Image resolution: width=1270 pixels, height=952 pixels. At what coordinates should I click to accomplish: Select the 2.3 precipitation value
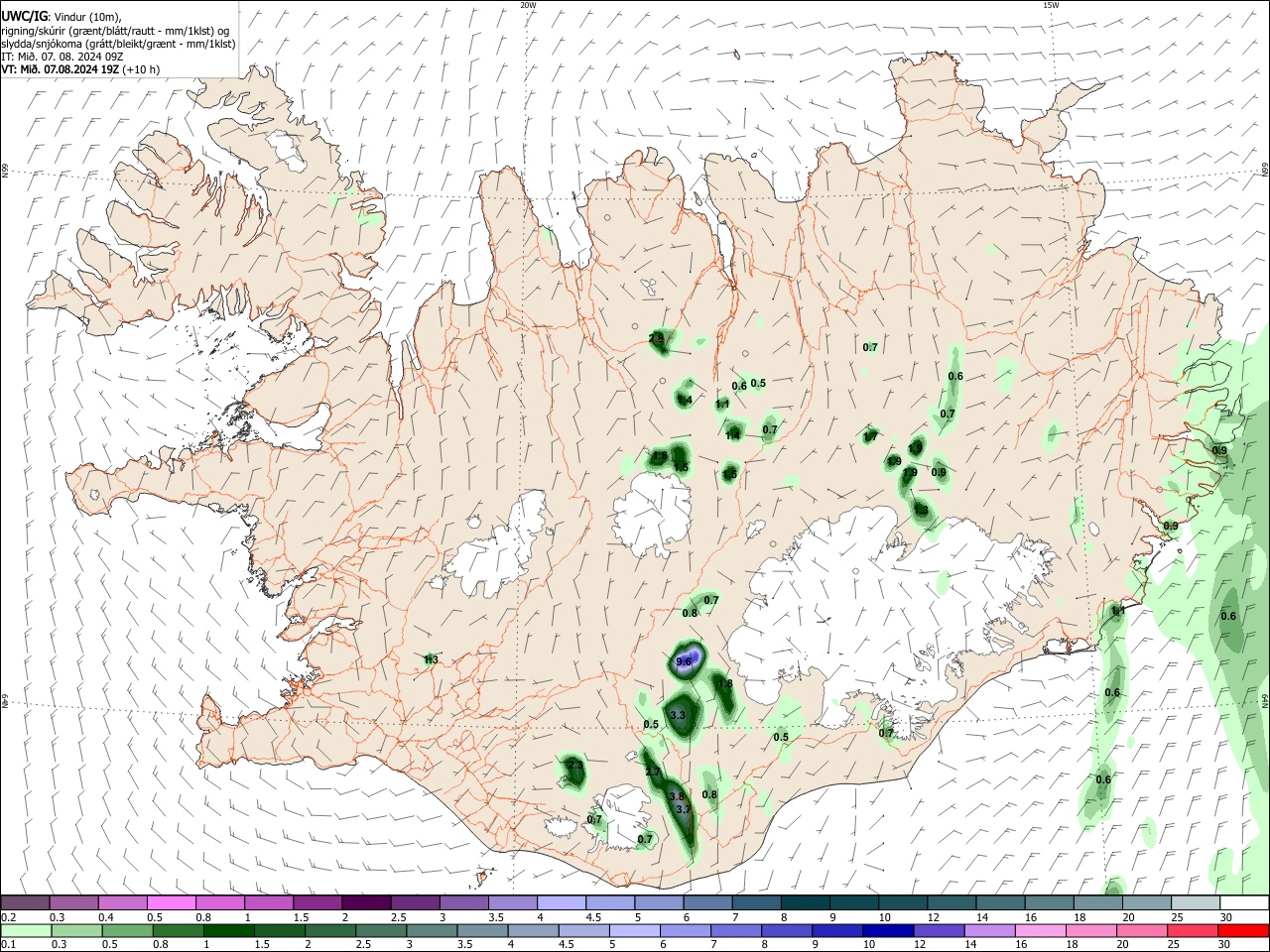coord(574,765)
